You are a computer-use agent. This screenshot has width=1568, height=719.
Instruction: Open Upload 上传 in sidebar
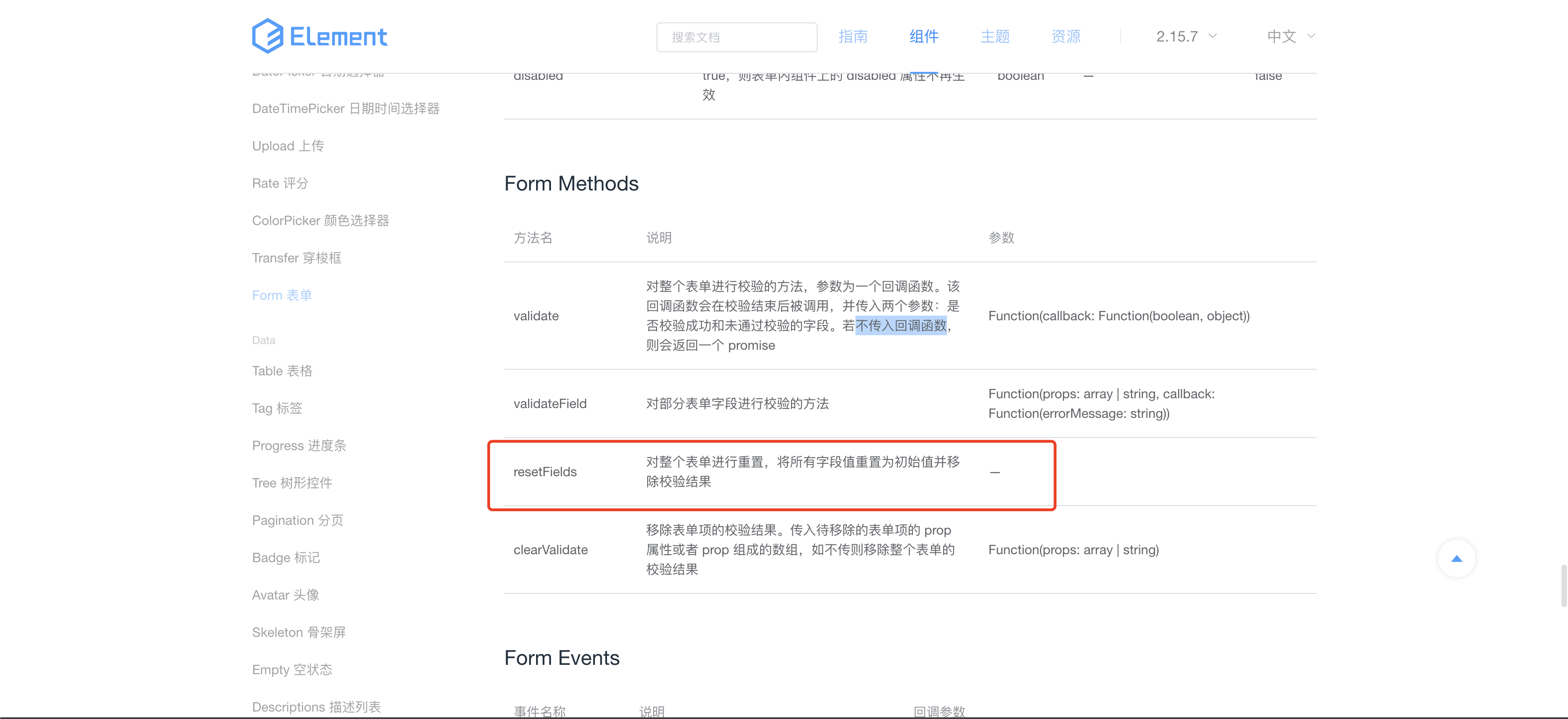click(x=288, y=146)
